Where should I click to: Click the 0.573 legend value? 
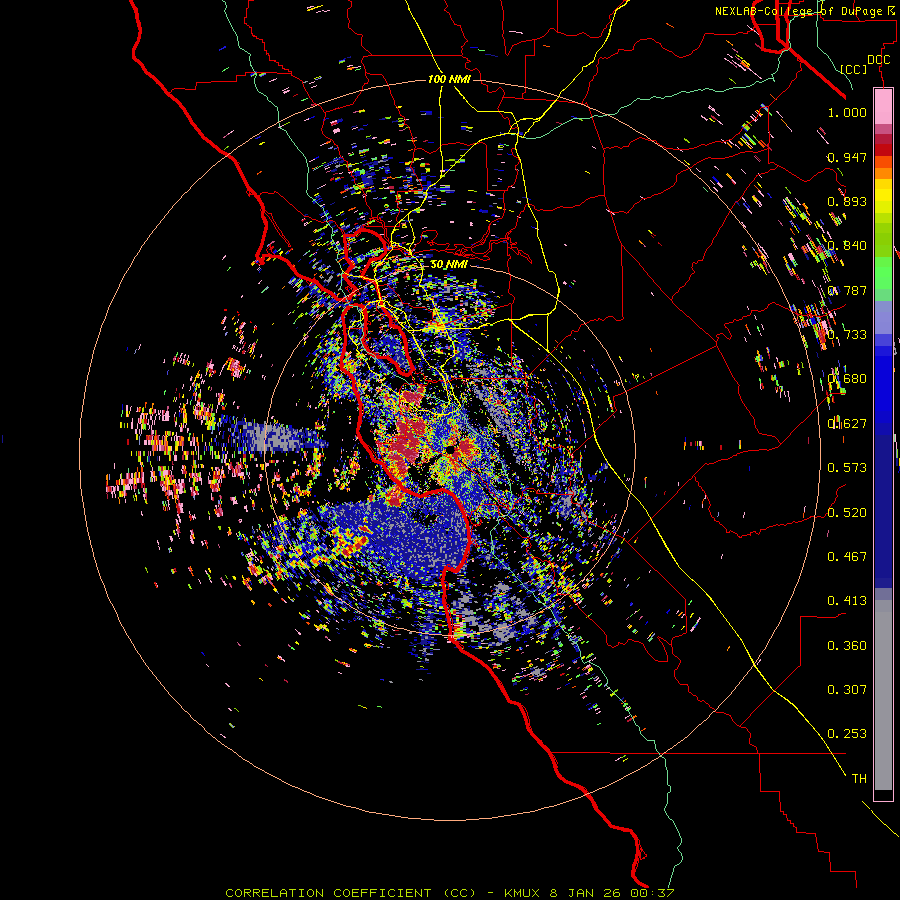(x=847, y=468)
